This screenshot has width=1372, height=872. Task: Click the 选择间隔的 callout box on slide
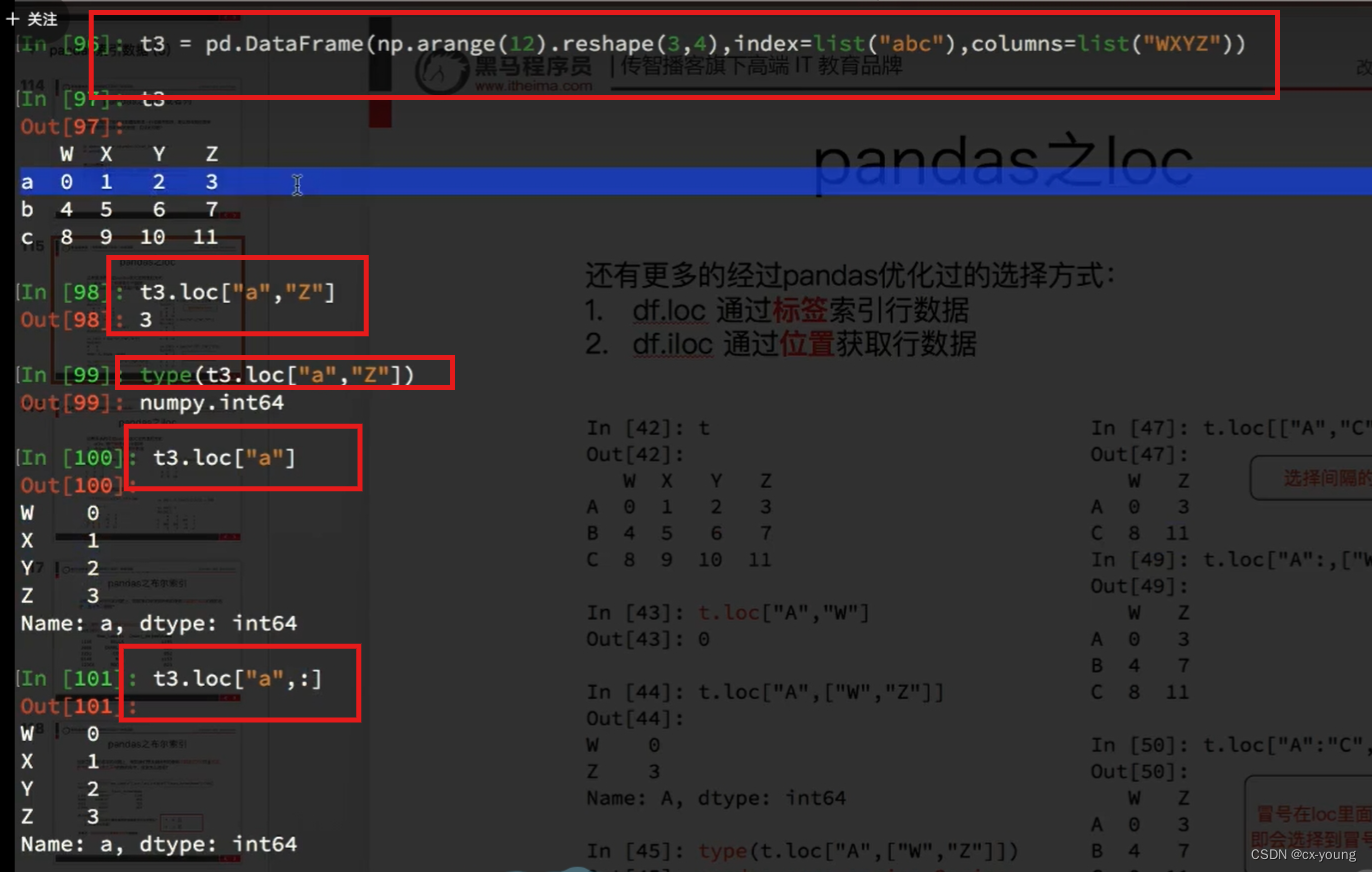point(1311,478)
